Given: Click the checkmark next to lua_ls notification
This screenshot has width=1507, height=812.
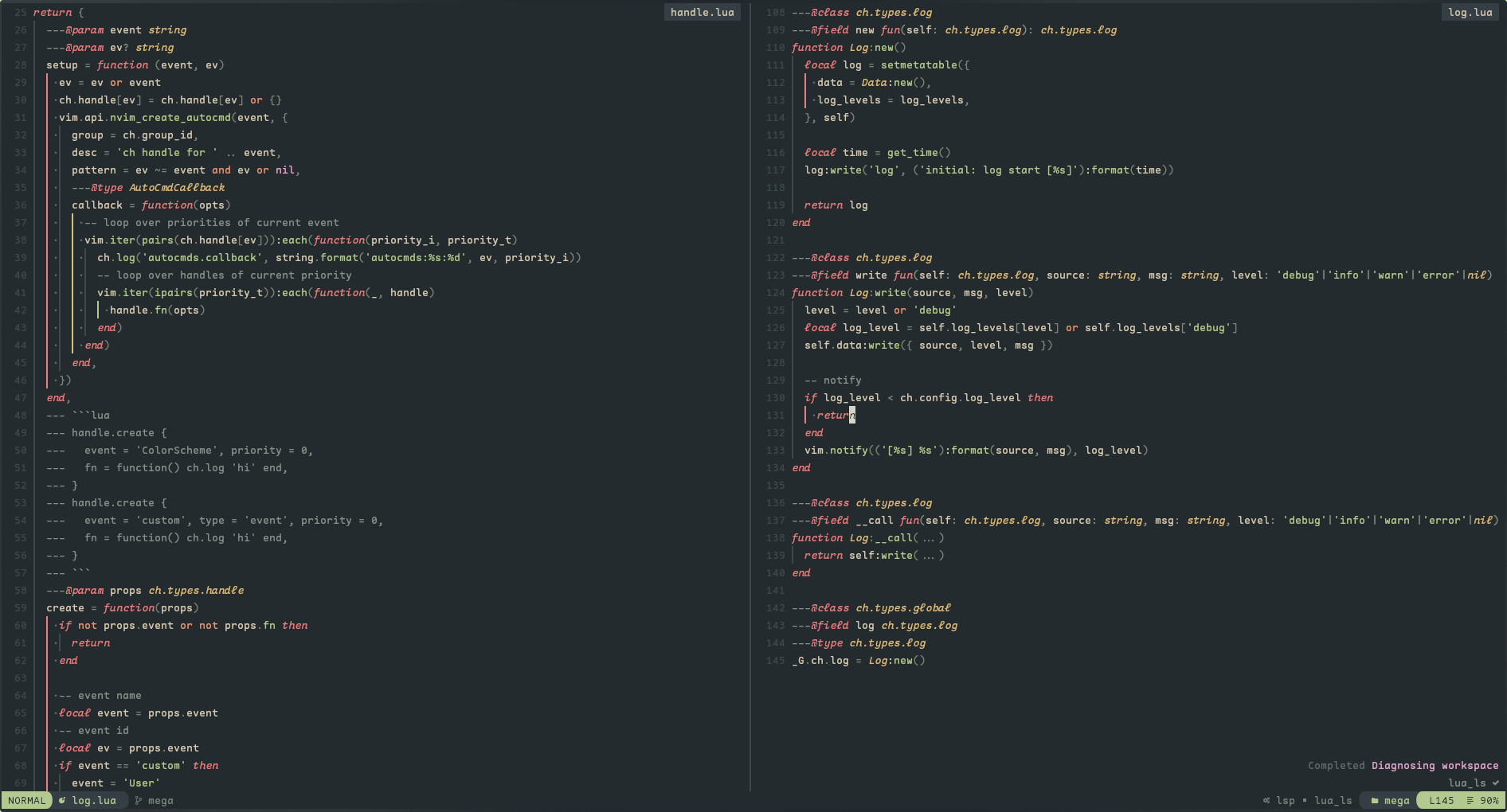Looking at the screenshot, I should pyautogui.click(x=1496, y=783).
